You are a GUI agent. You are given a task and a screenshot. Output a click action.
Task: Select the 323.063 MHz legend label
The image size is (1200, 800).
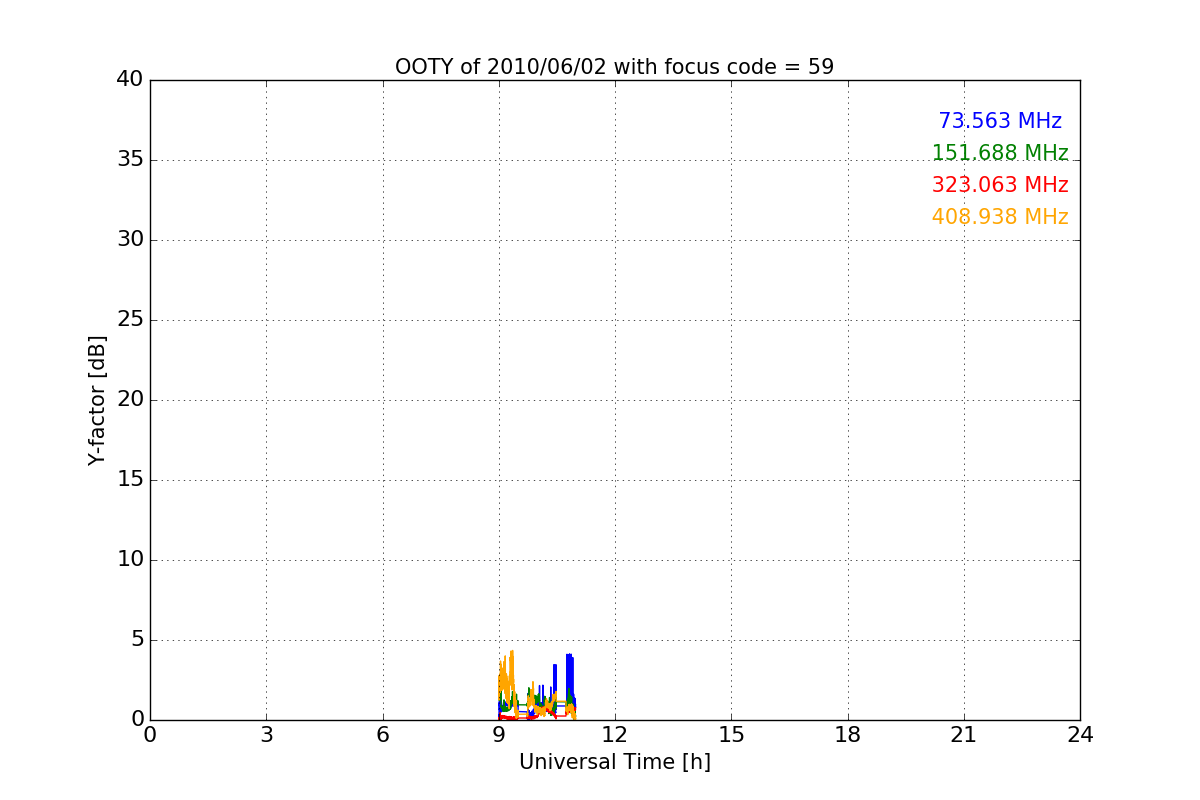coord(1000,185)
